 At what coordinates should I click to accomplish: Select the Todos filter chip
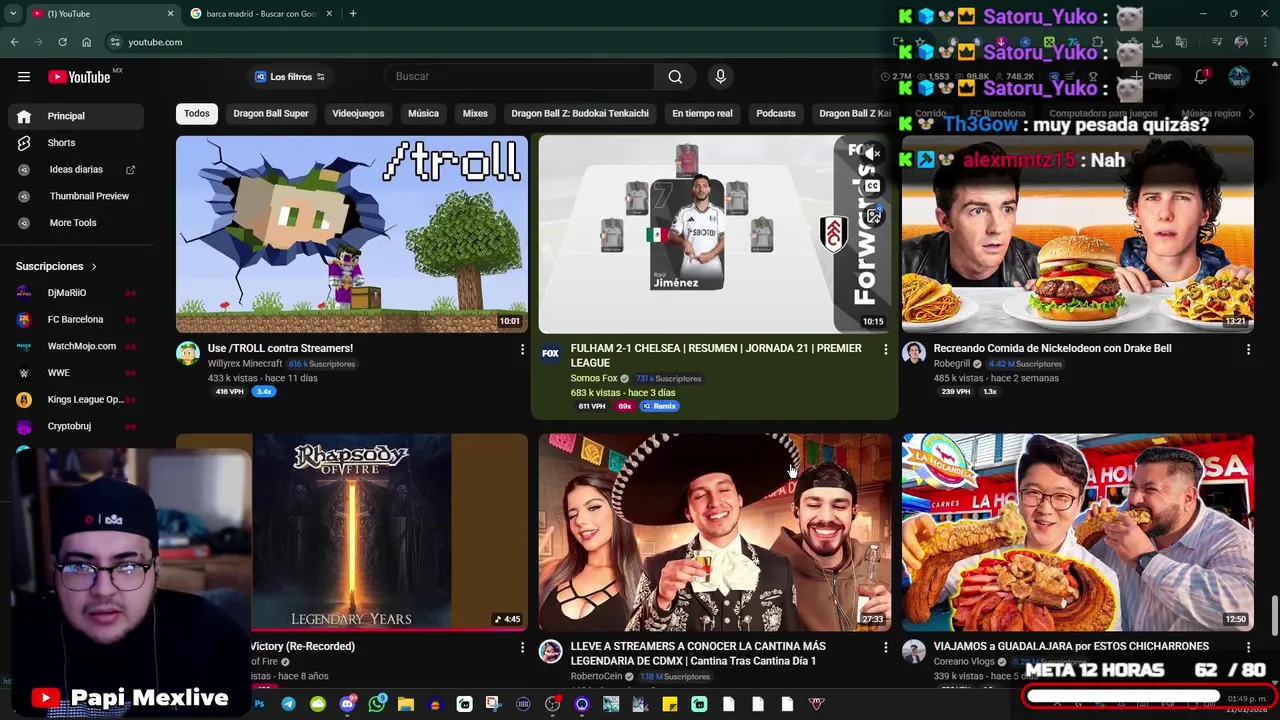pos(197,114)
